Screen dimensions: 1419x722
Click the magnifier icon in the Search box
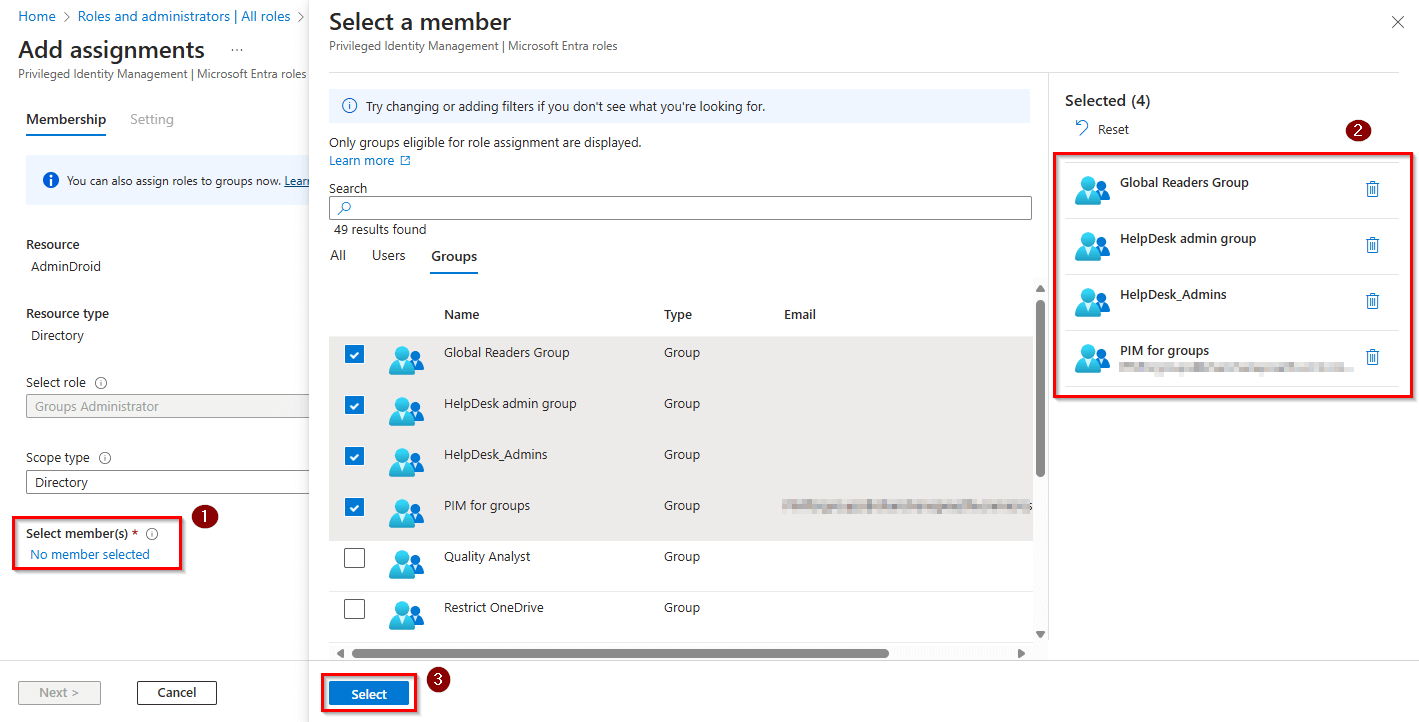tap(344, 208)
